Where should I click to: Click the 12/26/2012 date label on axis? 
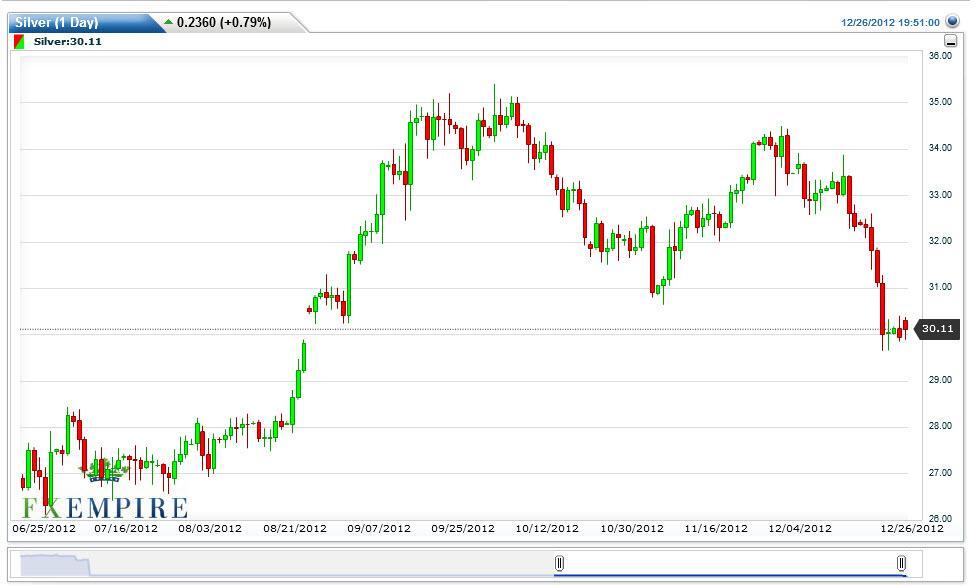[x=911, y=529]
